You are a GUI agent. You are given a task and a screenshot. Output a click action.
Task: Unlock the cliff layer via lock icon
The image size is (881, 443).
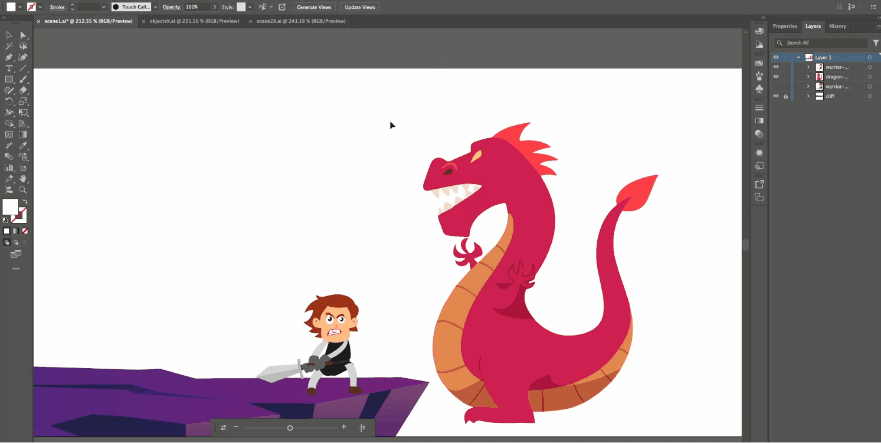tap(786, 97)
